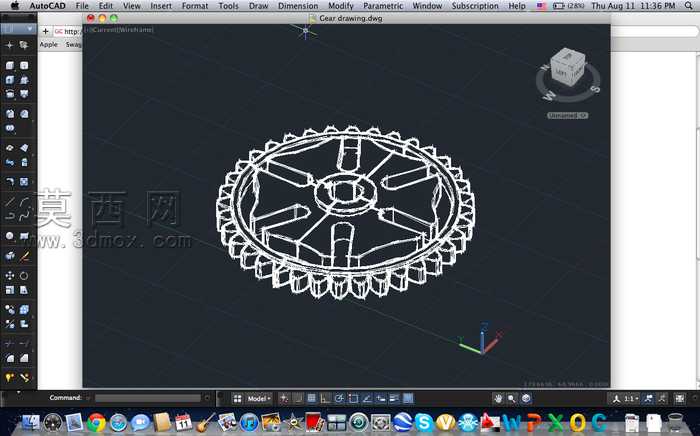
Task: Open the Subscription menu
Action: pyautogui.click(x=475, y=6)
